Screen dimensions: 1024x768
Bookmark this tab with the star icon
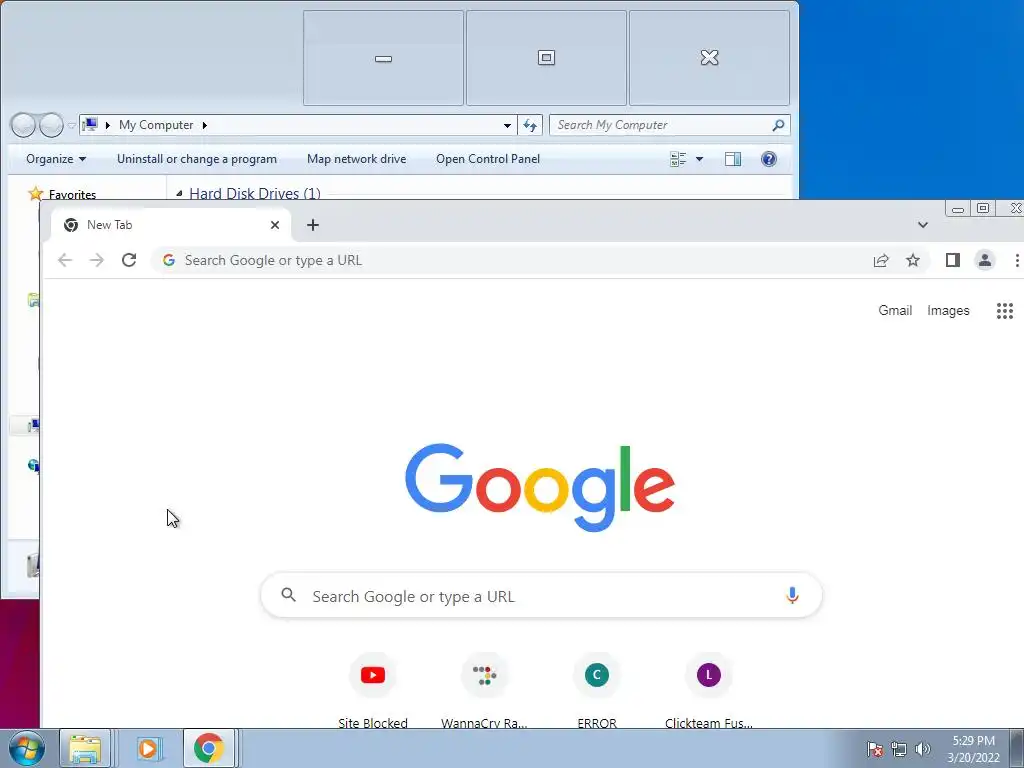[x=913, y=260]
